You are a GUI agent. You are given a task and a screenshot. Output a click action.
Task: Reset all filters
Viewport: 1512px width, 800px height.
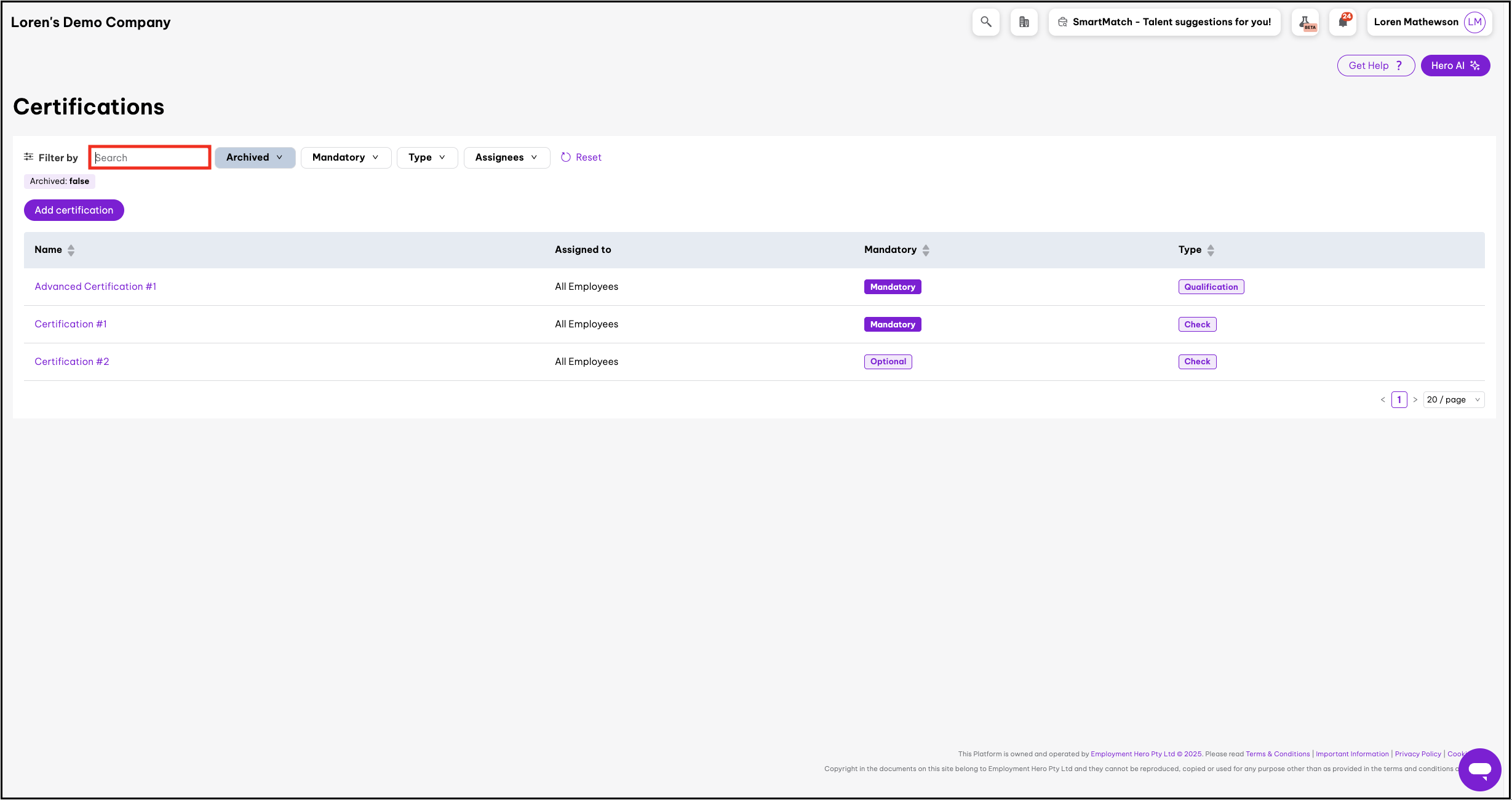[x=581, y=158]
